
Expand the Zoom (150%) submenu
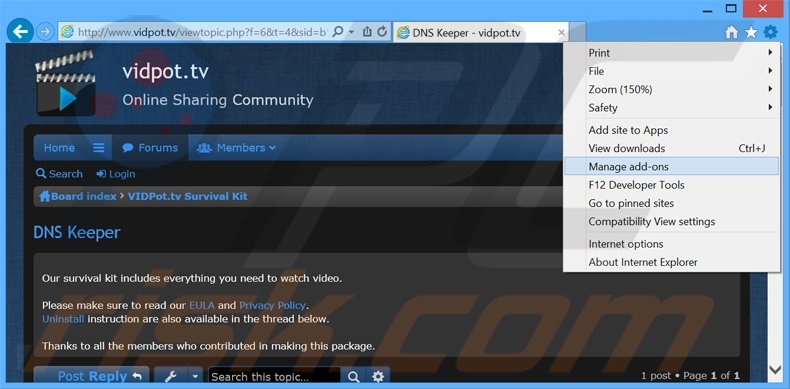click(671, 89)
